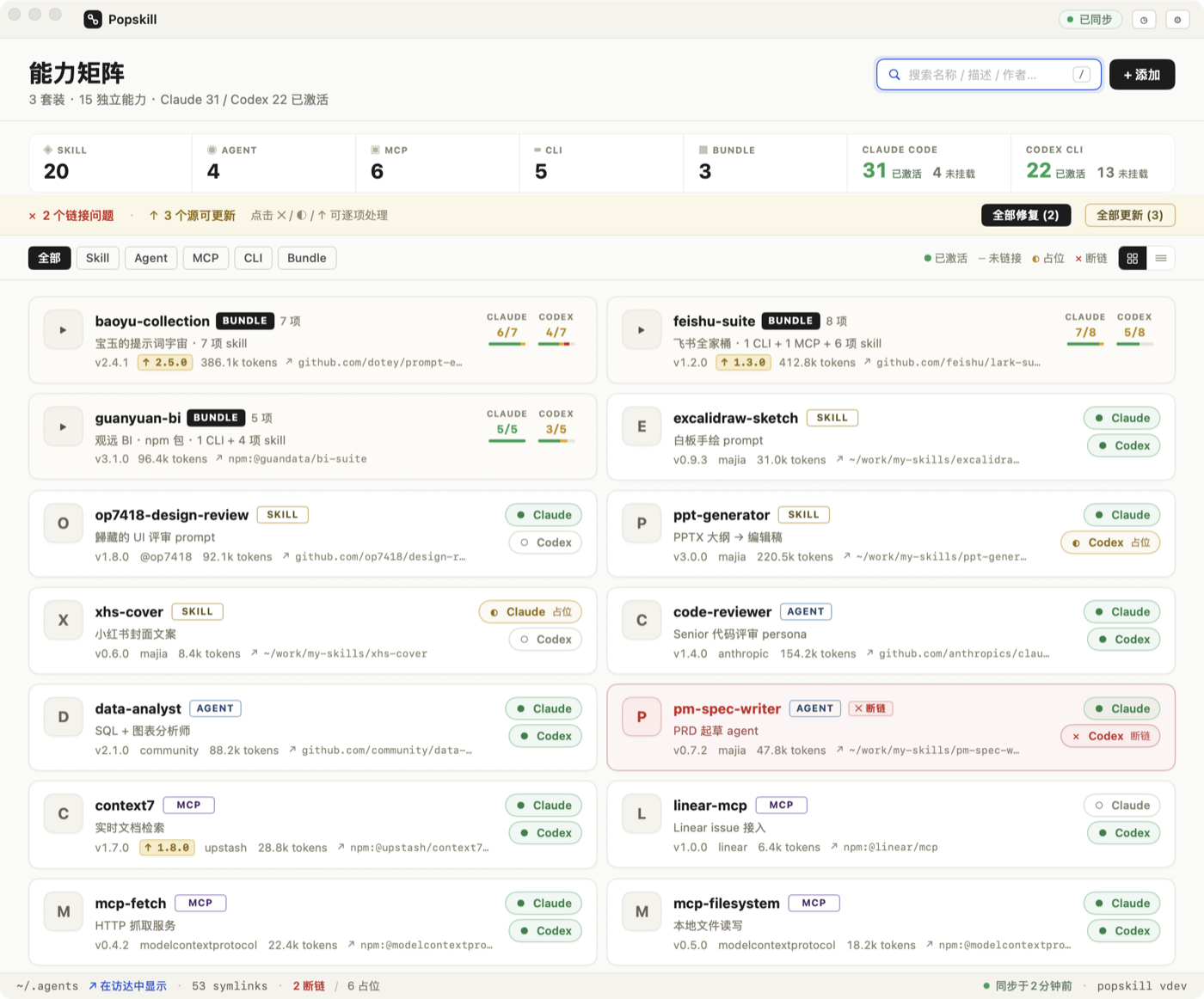
Task: Click '2 断链' in status bar
Action: point(309,986)
